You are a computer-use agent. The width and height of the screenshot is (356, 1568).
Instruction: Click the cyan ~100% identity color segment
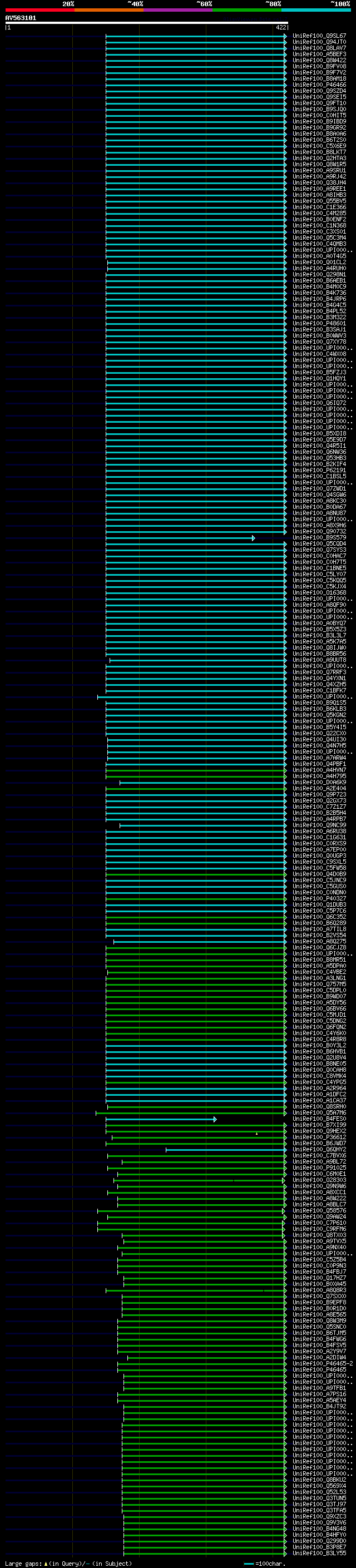click(x=316, y=11)
